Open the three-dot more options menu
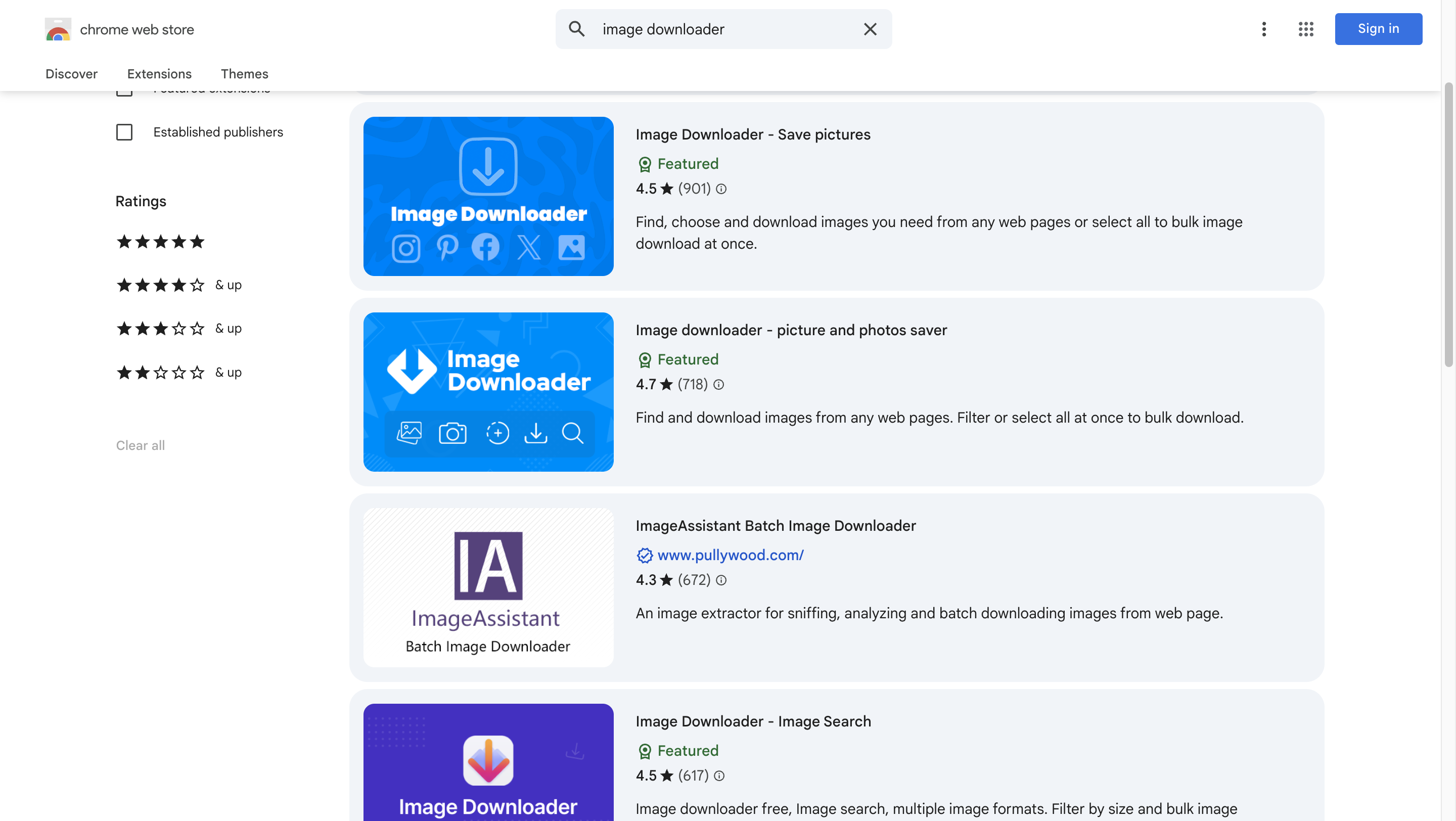Image resolution: width=1456 pixels, height=821 pixels. coord(1264,29)
